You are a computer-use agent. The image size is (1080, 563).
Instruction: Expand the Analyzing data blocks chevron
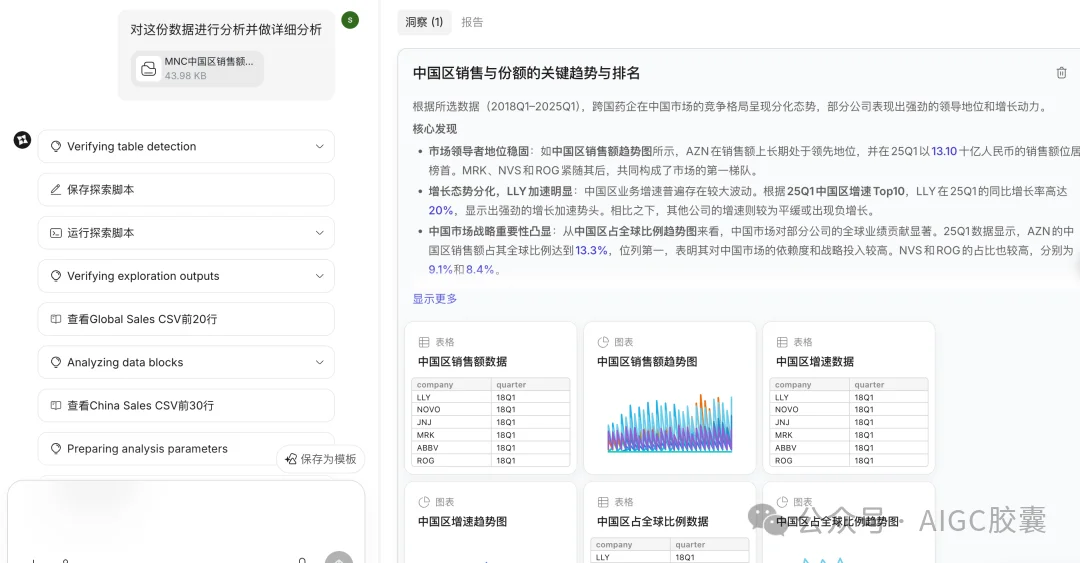point(320,362)
